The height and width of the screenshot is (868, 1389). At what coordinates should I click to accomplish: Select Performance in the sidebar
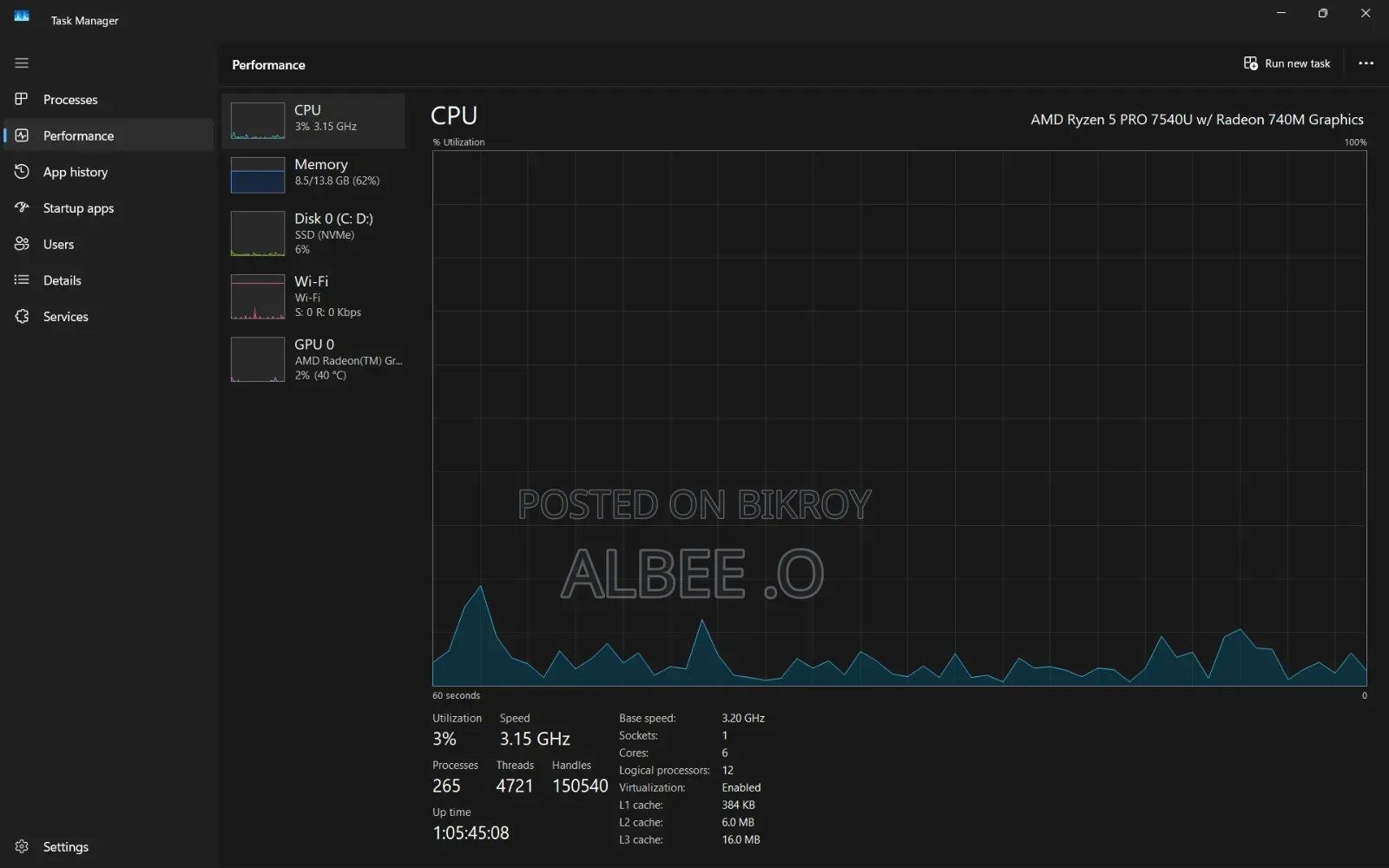(109, 135)
